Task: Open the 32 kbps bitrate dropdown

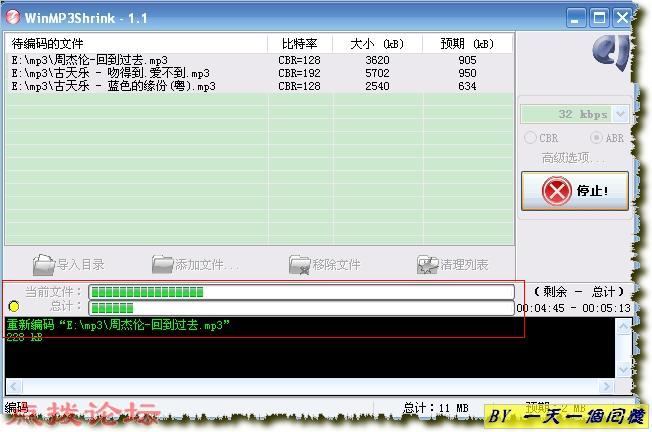Action: pyautogui.click(x=574, y=114)
